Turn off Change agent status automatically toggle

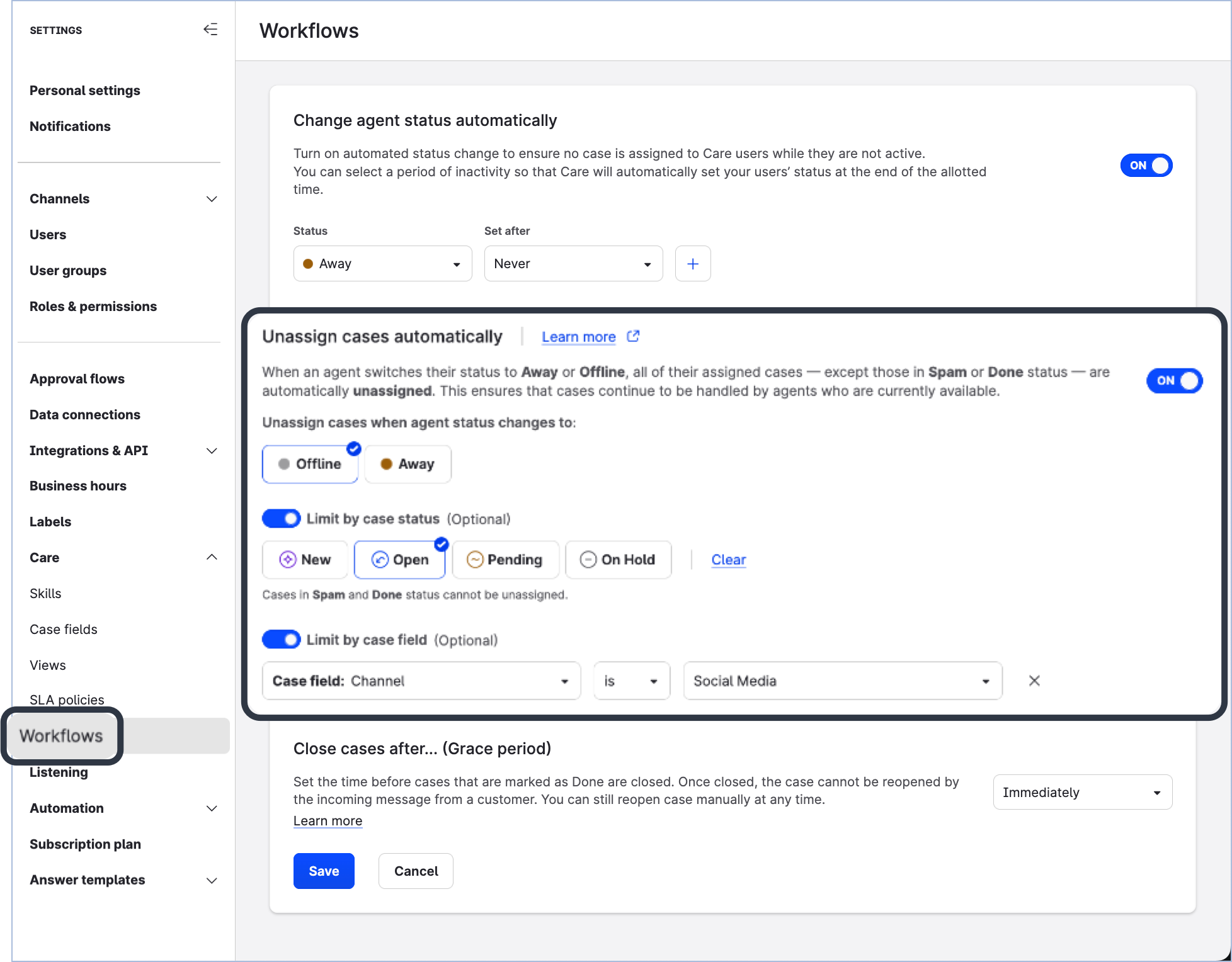[x=1146, y=166]
